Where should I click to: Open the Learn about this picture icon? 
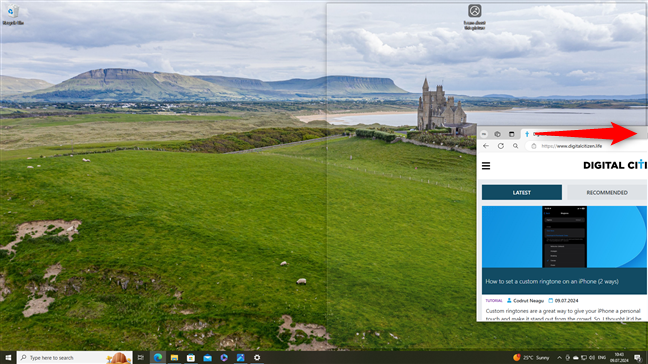tap(474, 17)
